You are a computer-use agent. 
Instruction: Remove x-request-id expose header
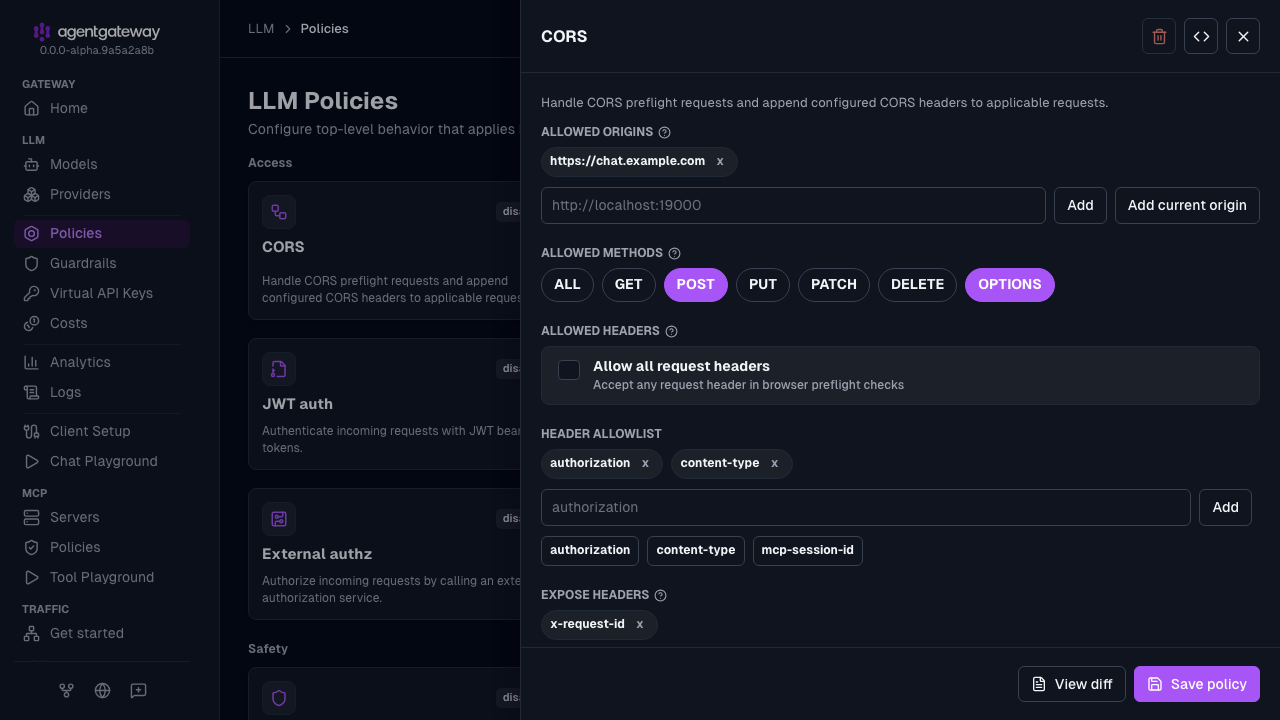click(640, 624)
